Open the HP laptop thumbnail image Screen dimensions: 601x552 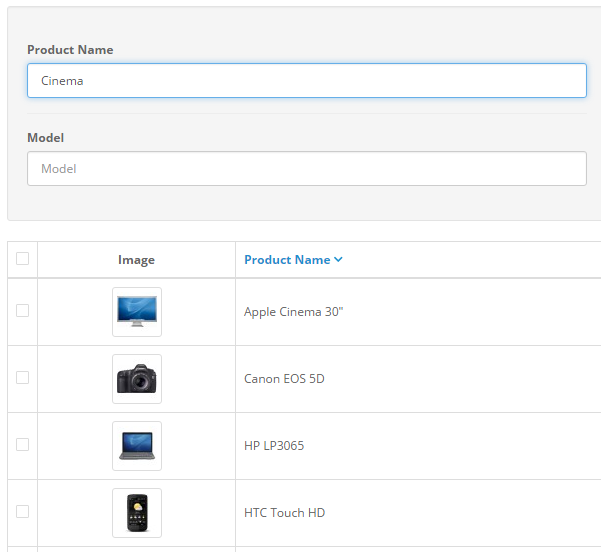point(137,446)
